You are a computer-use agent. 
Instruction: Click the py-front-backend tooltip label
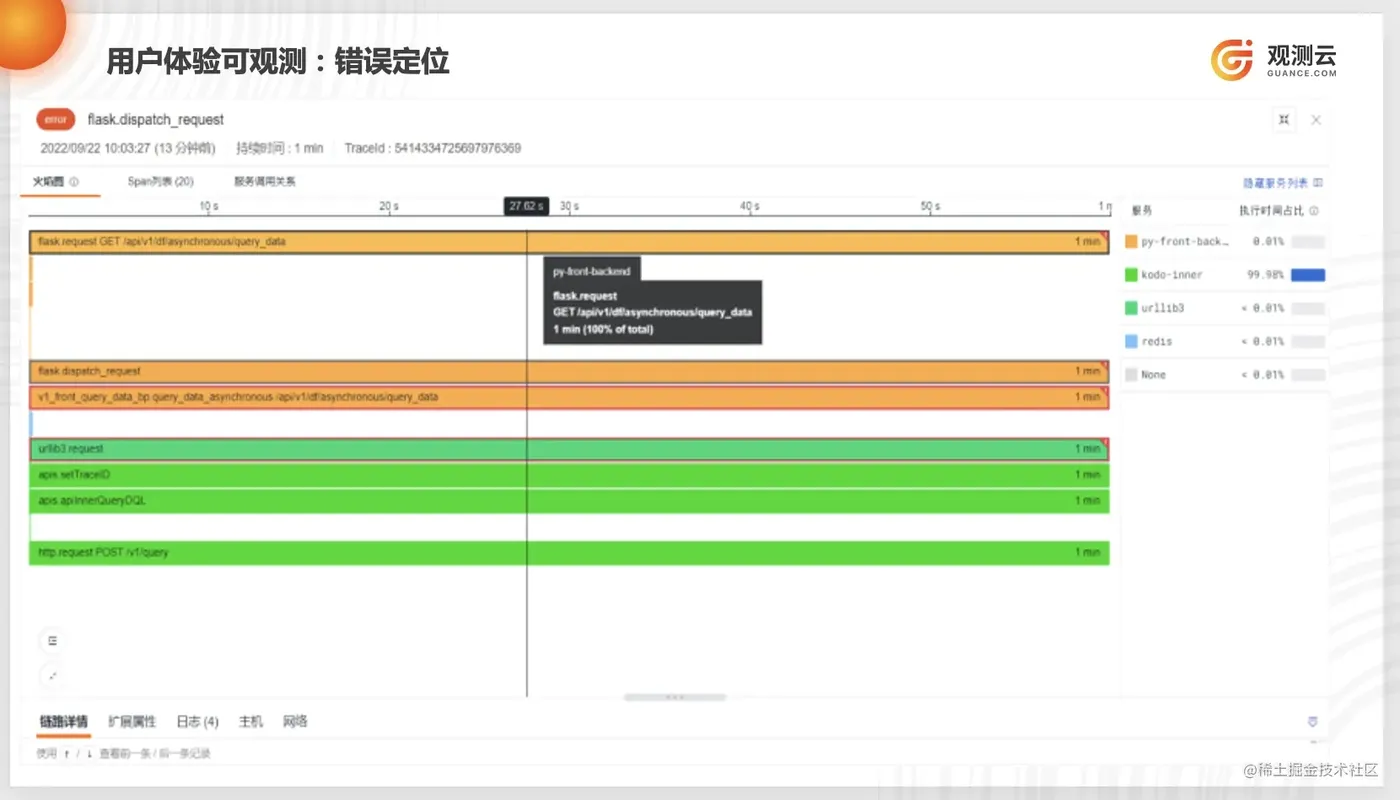click(x=592, y=271)
